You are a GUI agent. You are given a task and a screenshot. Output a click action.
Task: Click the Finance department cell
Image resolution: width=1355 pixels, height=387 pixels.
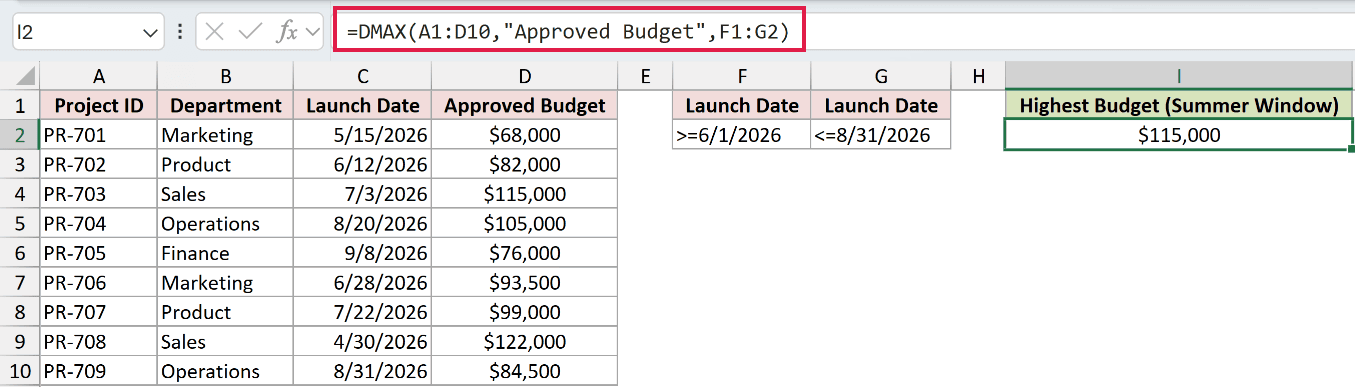(225, 253)
